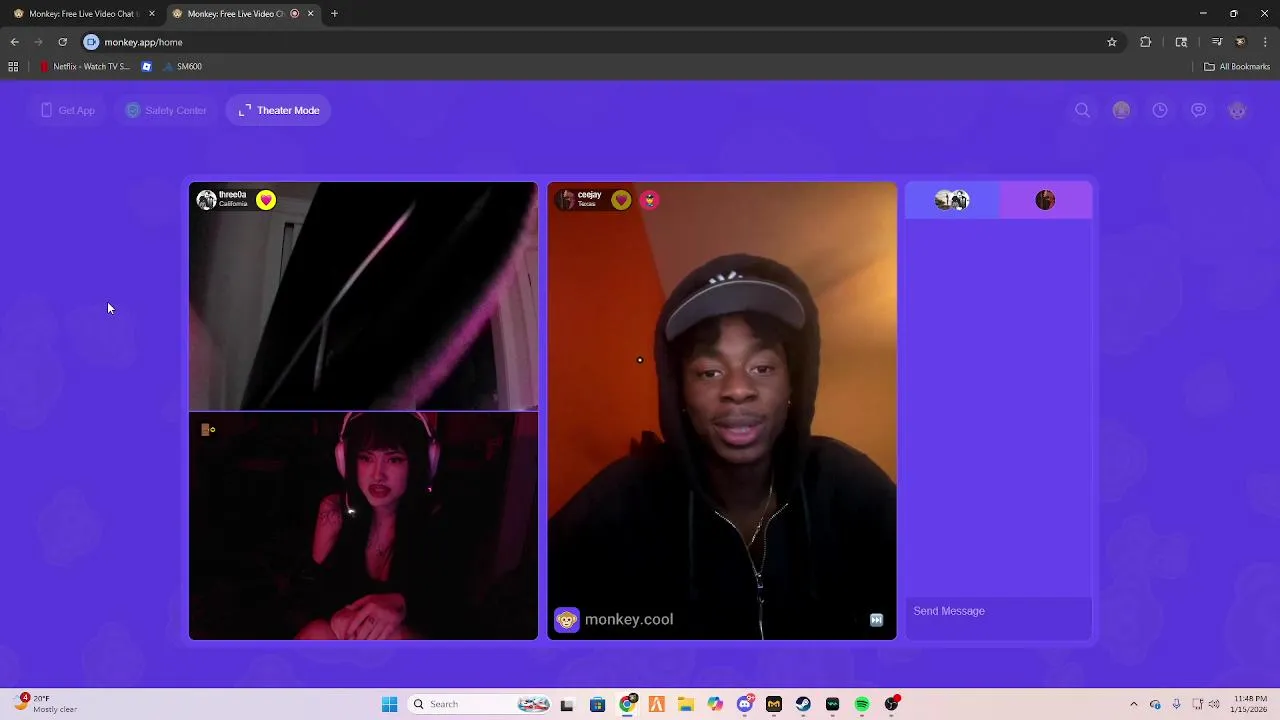1280x720 pixels.
Task: Open Discord from the taskbar
Action: (x=745, y=704)
